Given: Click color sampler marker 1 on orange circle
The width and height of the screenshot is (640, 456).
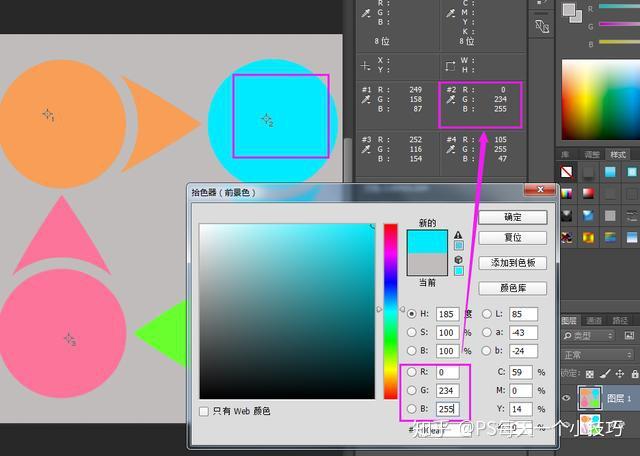Looking at the screenshot, I should (48, 115).
